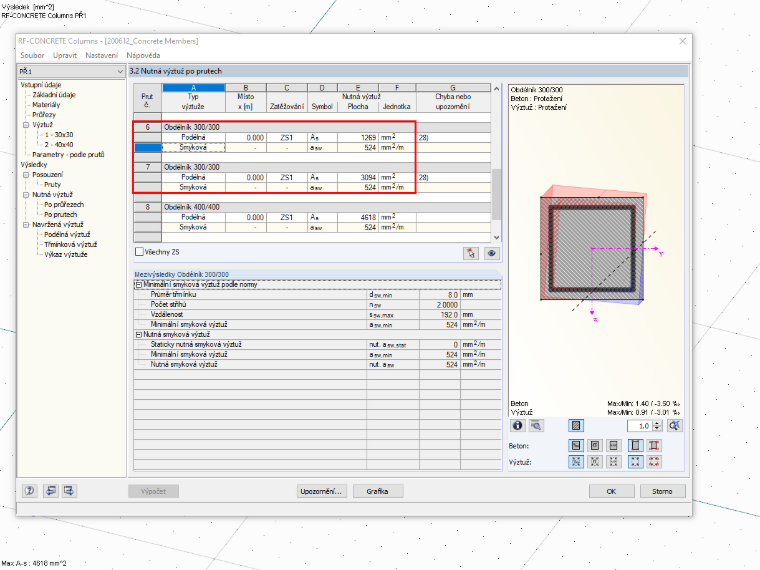Image resolution: width=760 pixels, height=570 pixels.
Task: Select third Beton display mode icon
Action: click(x=614, y=445)
